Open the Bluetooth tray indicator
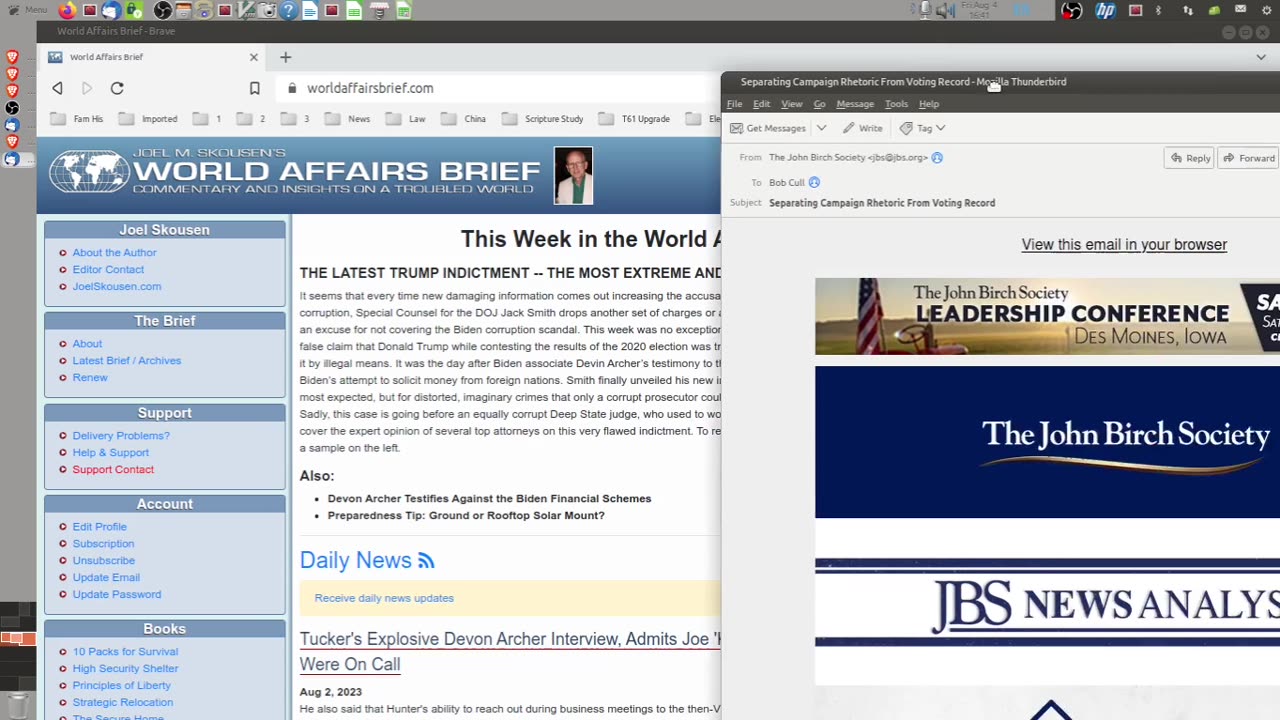 [x=1159, y=11]
